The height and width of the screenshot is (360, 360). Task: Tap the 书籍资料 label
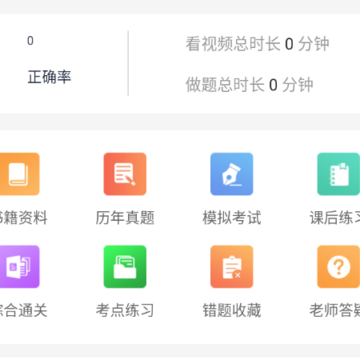(x=24, y=218)
